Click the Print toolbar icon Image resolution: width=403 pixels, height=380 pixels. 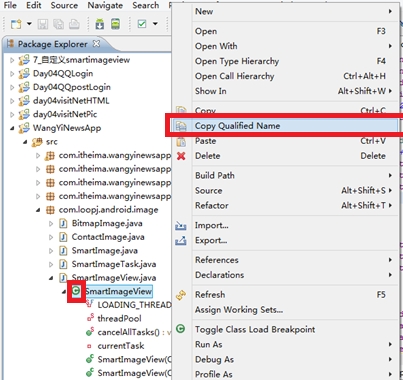tap(74, 24)
